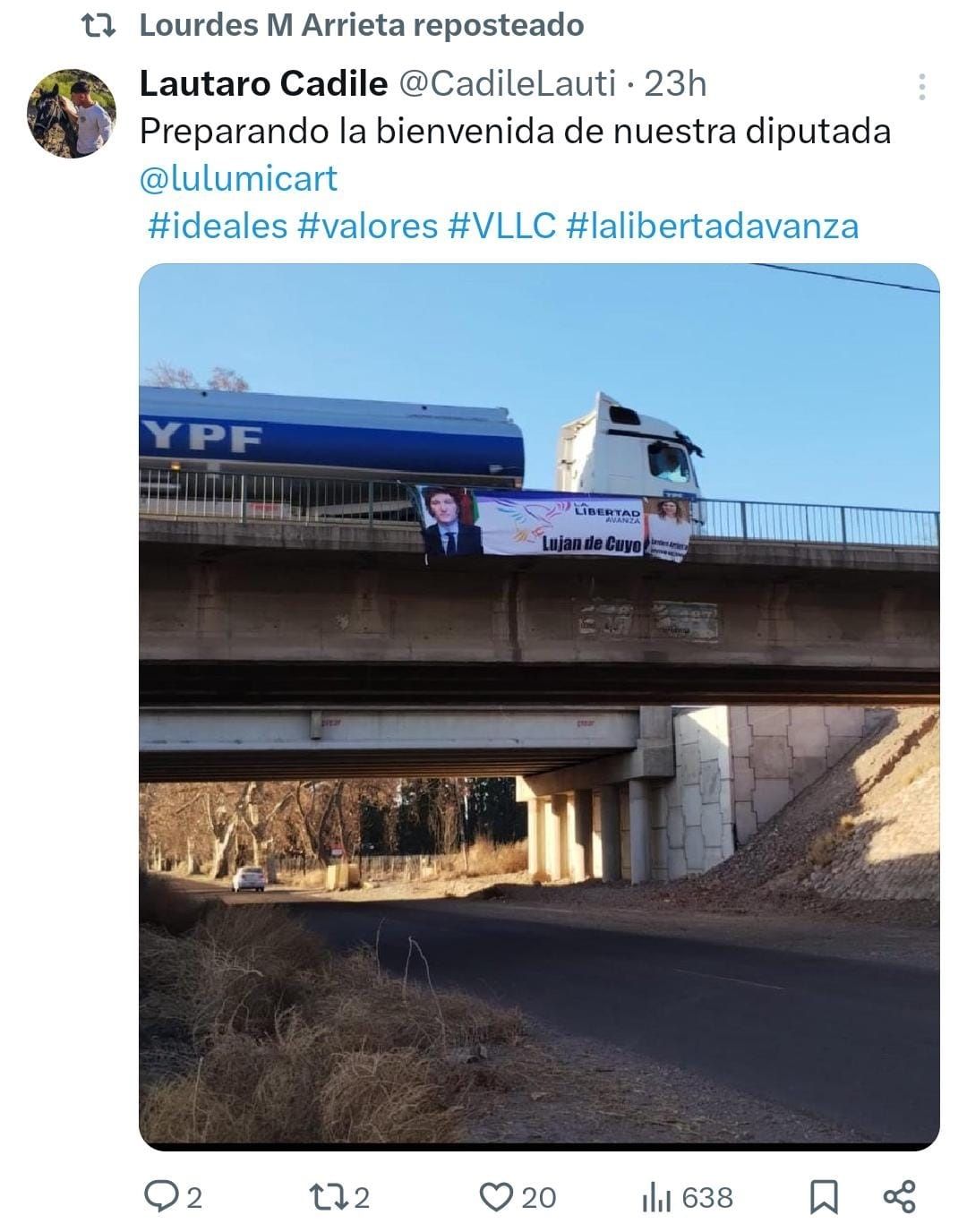Open the @lulumicart mention
This screenshot has height=1232, width=967.
tap(239, 177)
